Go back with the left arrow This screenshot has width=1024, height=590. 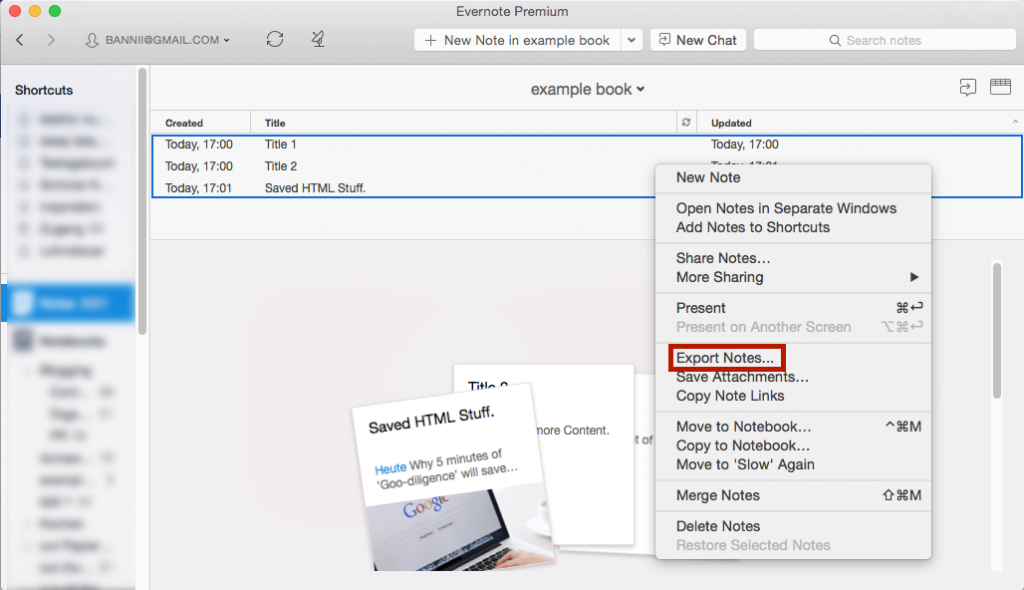tap(20, 40)
